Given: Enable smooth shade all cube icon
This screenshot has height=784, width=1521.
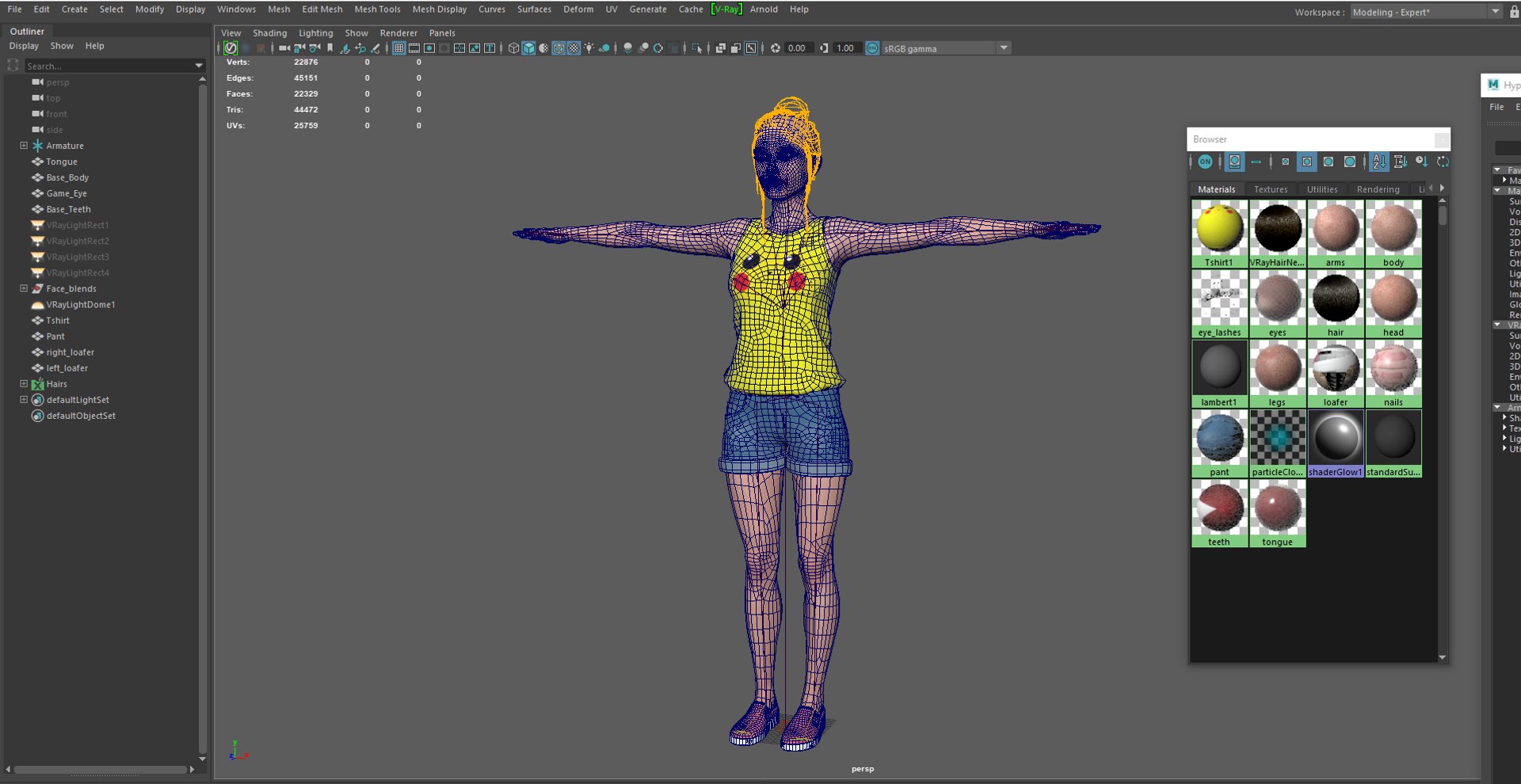Looking at the screenshot, I should click(528, 48).
